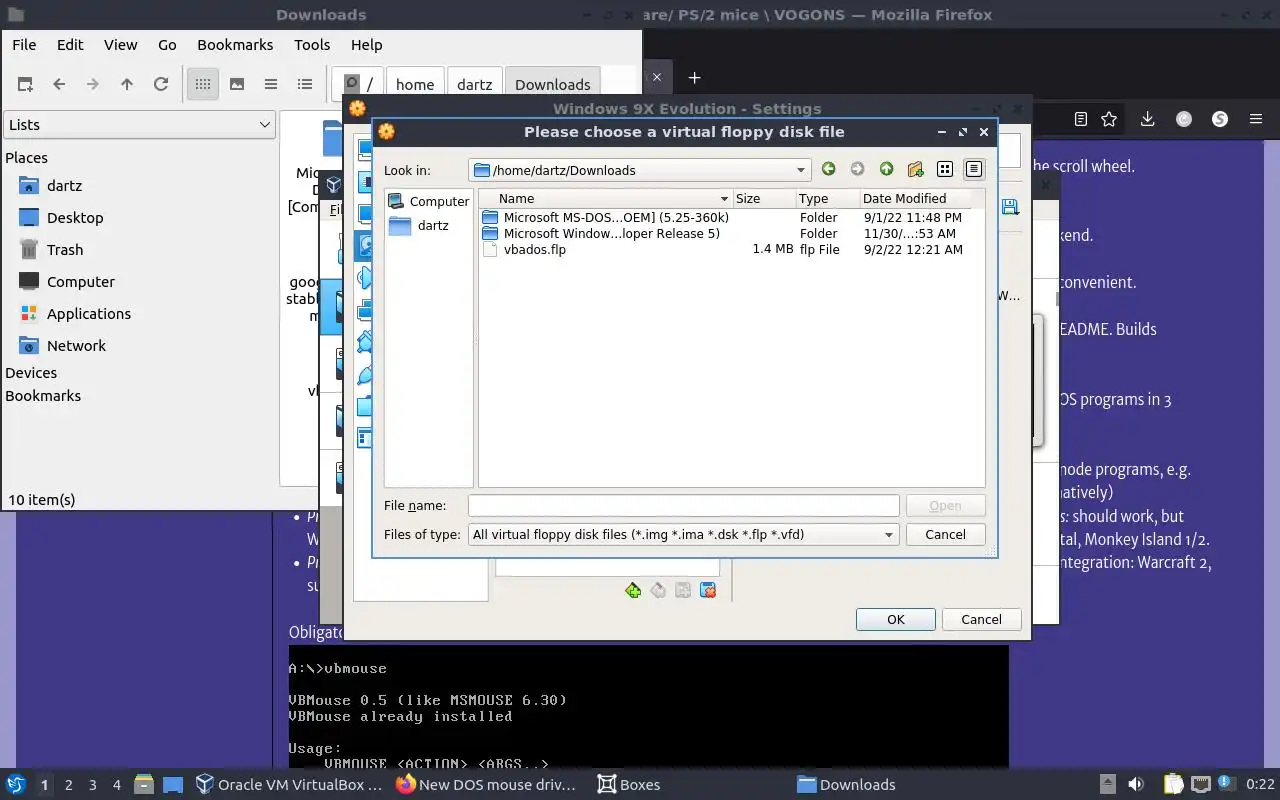Click root path button in file manager
Viewport: 1280px width, 800px height.
pos(358,85)
